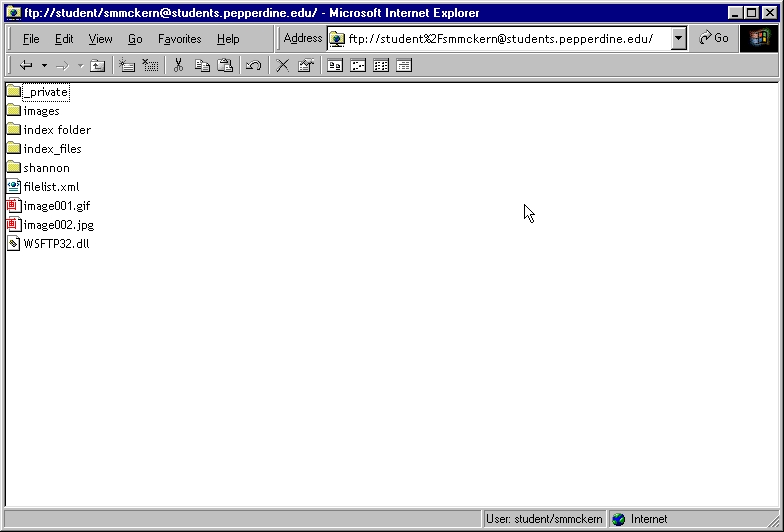
Task: Click the filelist.xml file name
Action: pos(51,187)
